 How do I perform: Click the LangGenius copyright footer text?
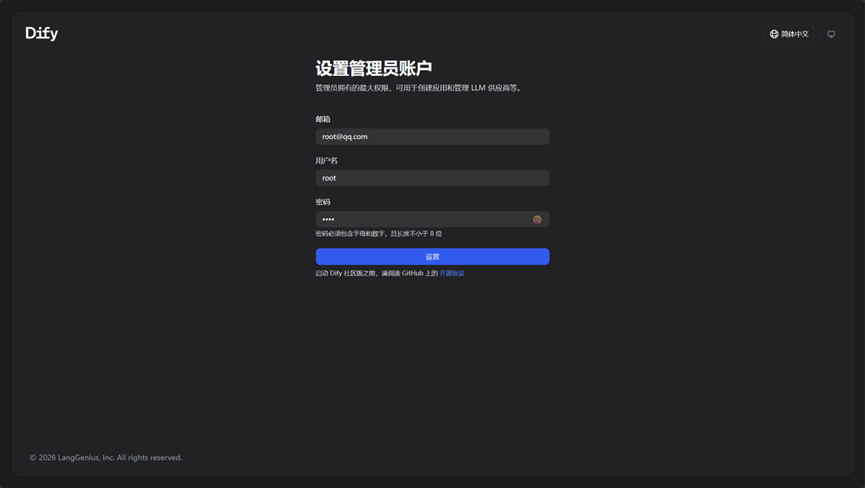tap(106, 458)
